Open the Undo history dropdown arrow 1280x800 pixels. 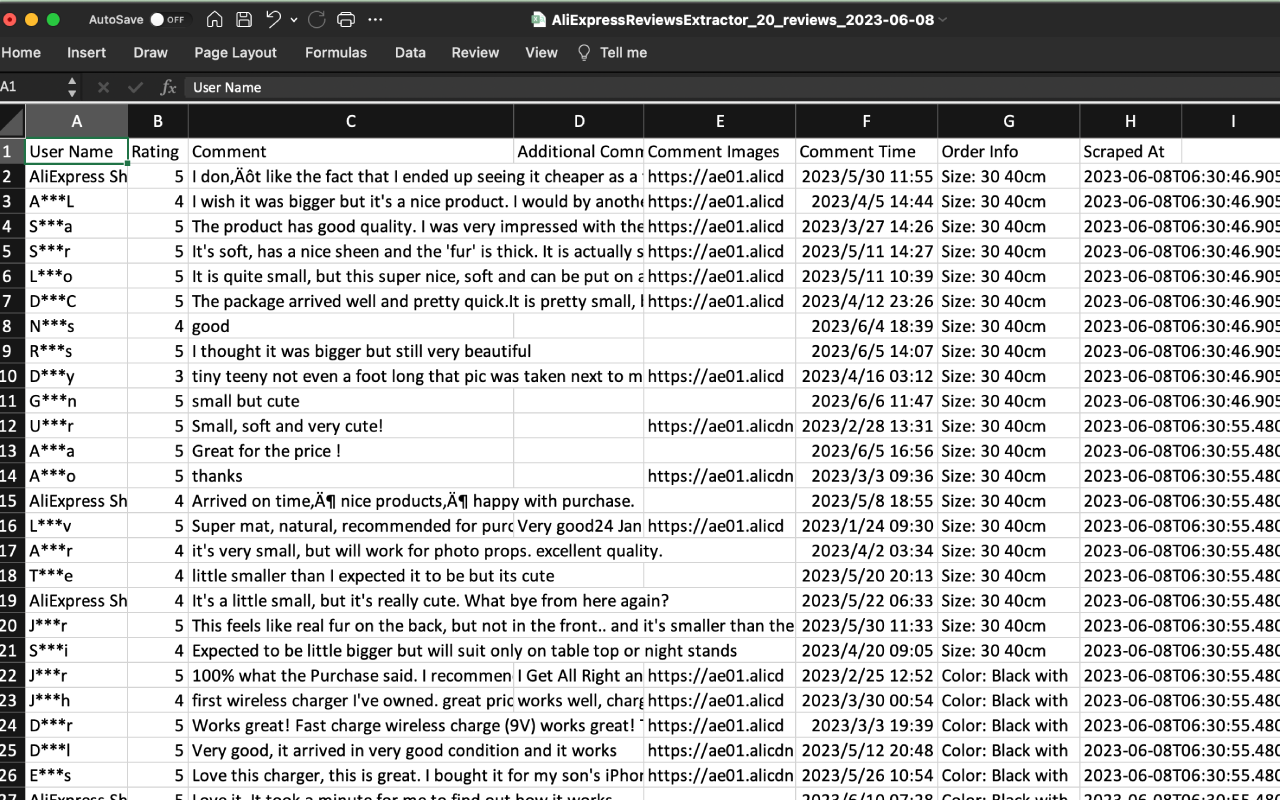tap(294, 19)
